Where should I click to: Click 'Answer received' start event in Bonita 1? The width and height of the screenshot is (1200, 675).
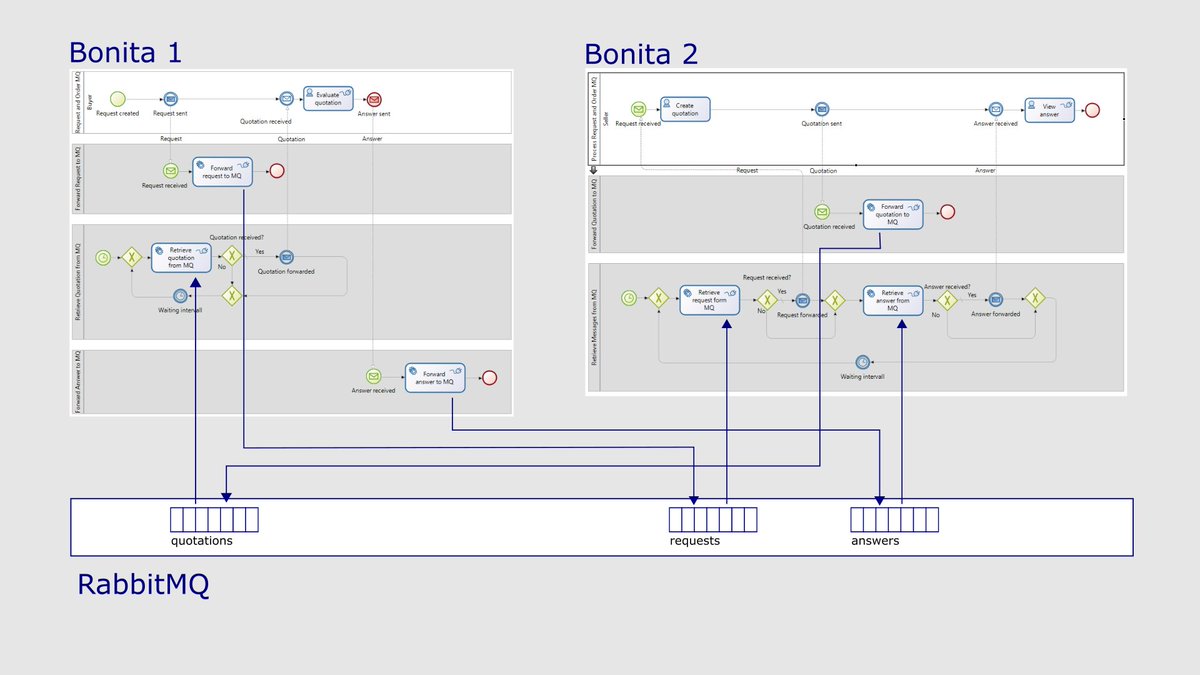(373, 376)
